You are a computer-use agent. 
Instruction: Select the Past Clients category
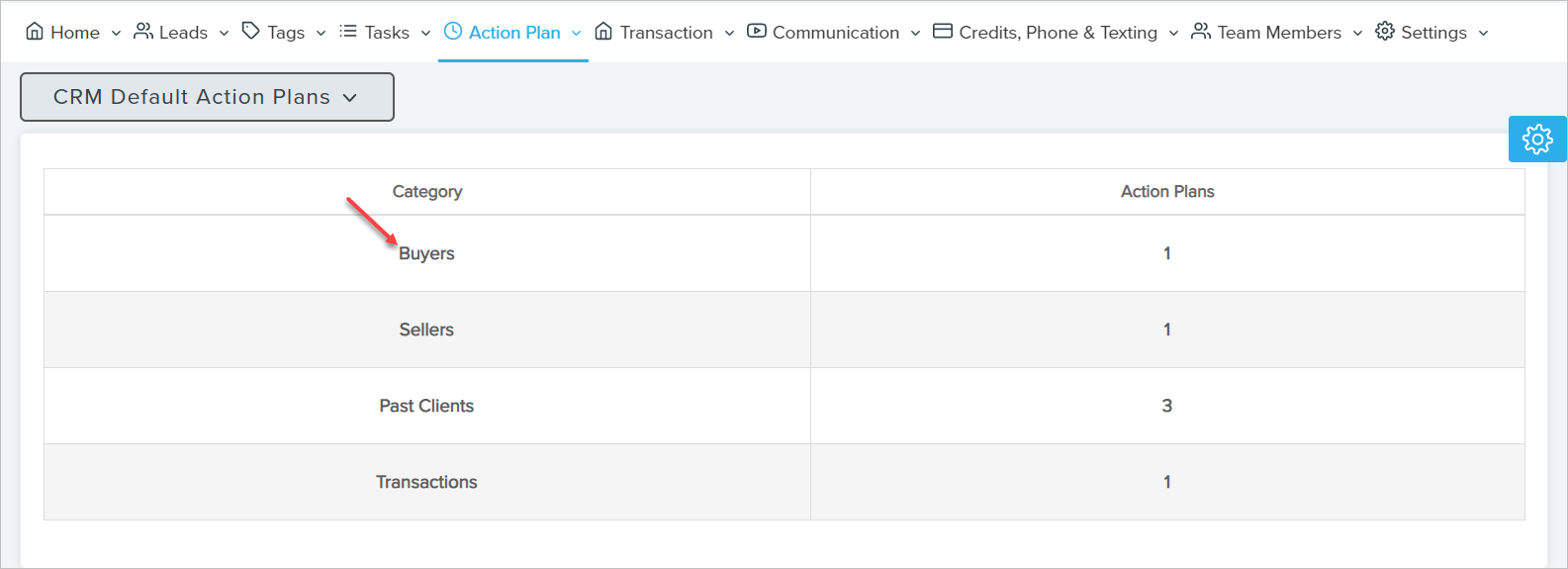click(x=426, y=406)
